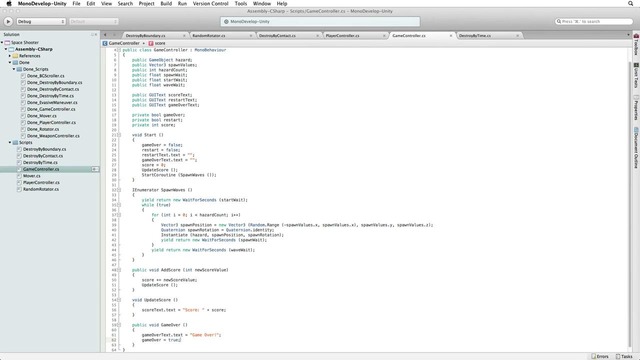Open the Help menu
This screenshot has height=360, width=640.
point(282,3)
